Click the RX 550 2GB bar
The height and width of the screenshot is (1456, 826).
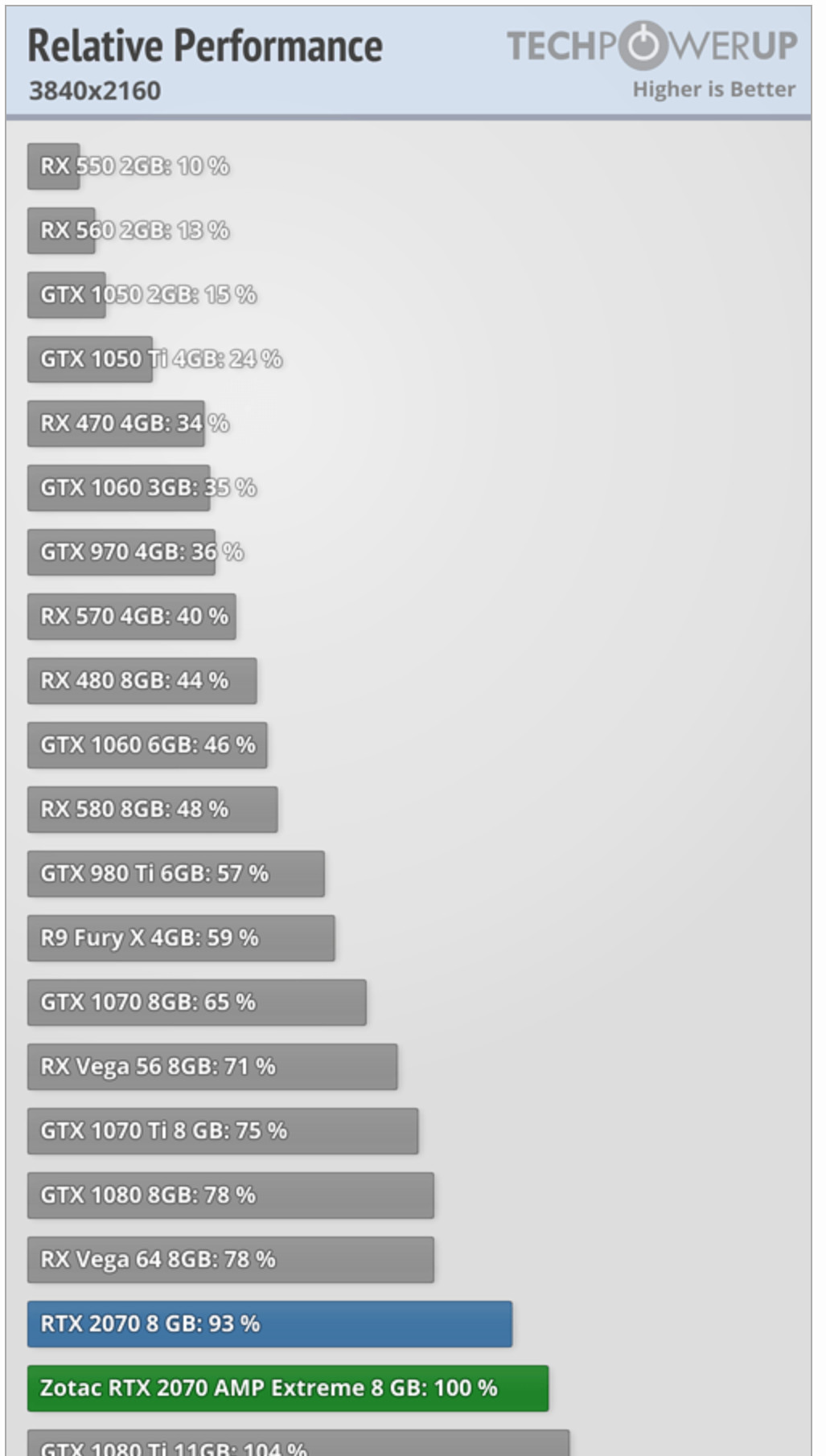54,166
